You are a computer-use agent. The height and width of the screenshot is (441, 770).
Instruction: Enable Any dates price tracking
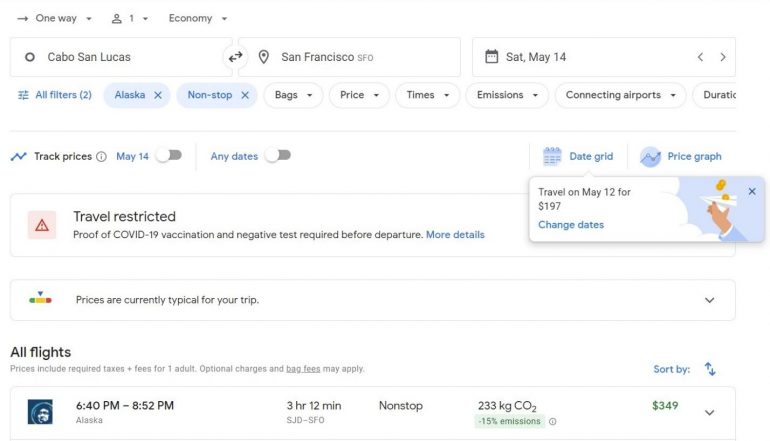277,156
